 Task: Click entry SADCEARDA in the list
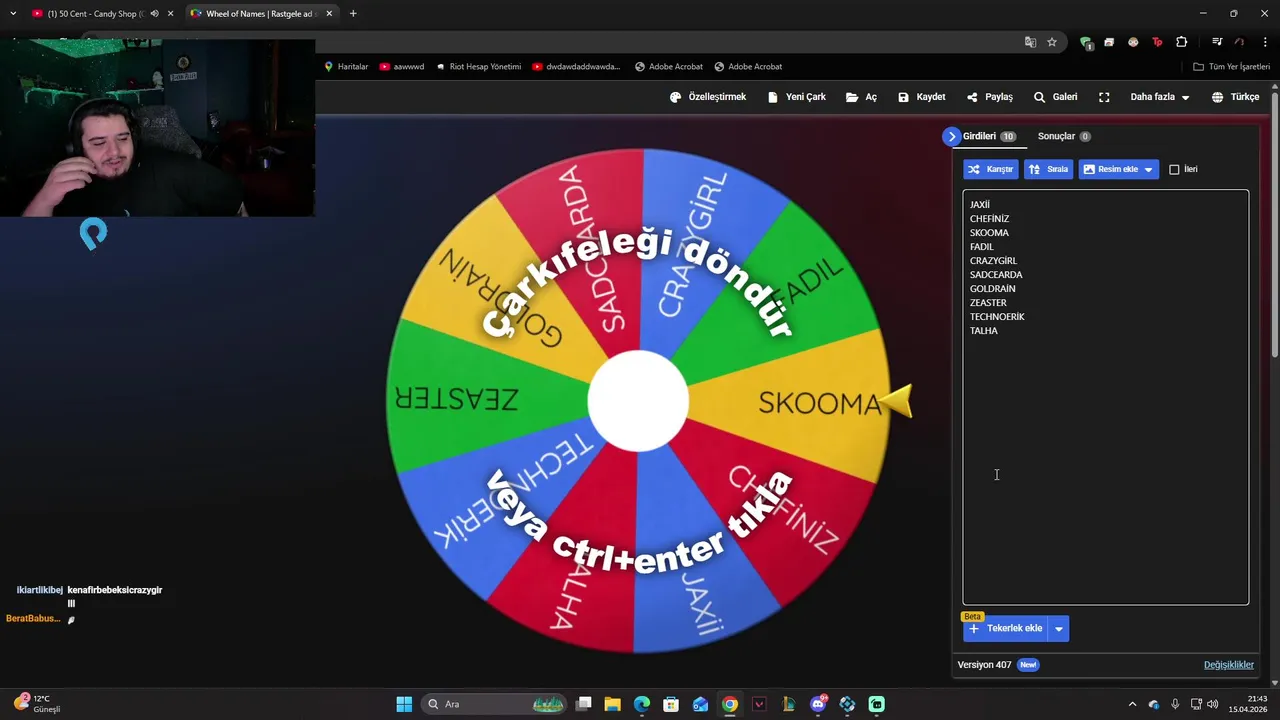[x=996, y=275]
